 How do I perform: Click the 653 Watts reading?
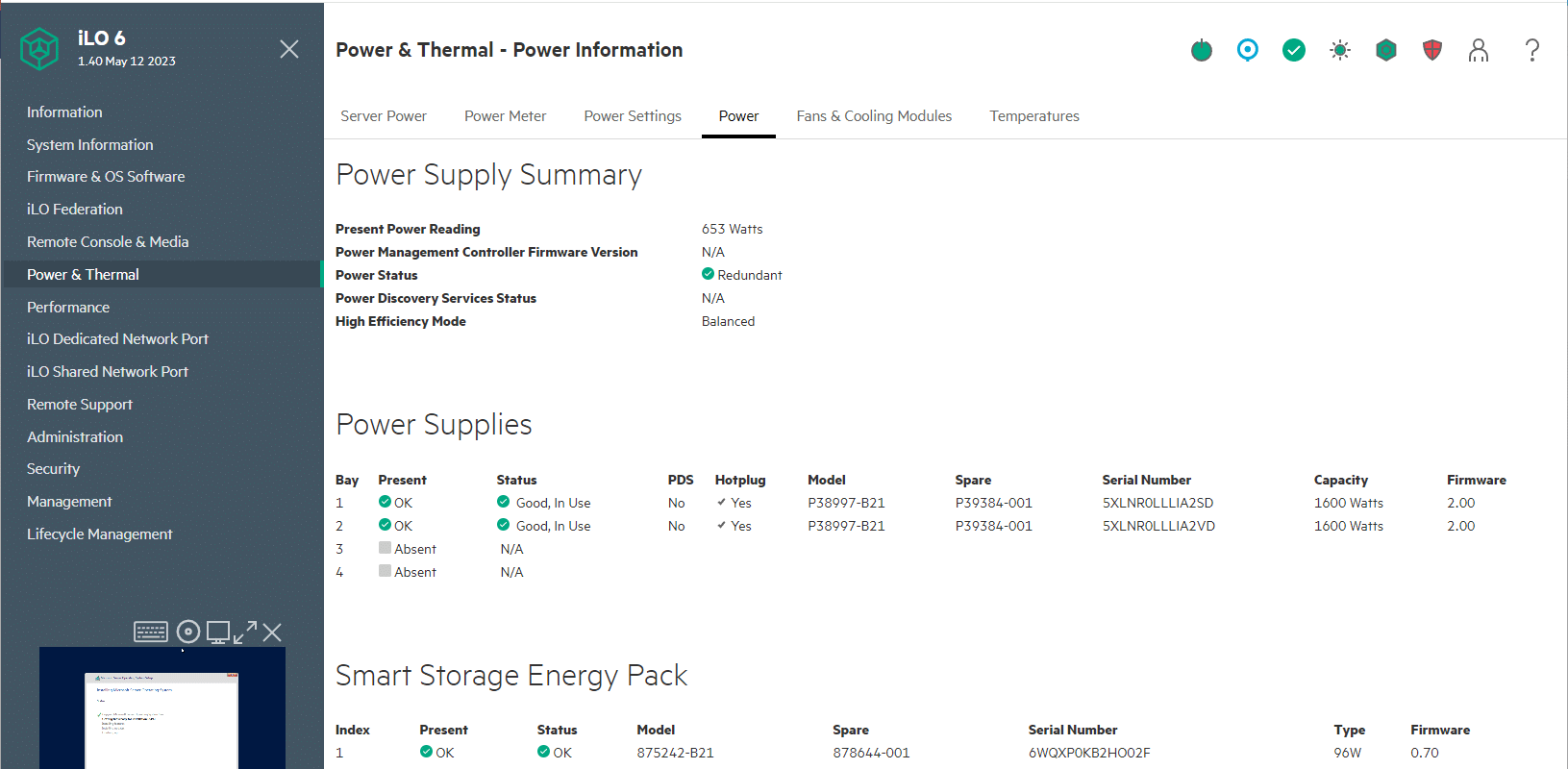click(733, 230)
